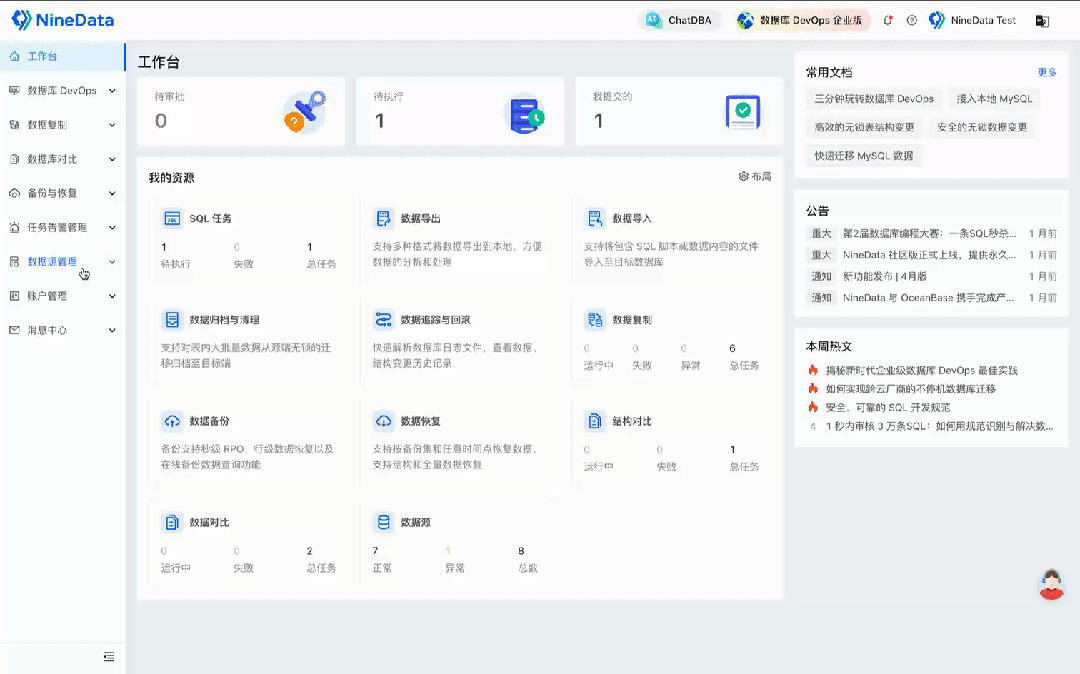
Task: Open 接入本地 MySQL document
Action: click(x=995, y=98)
